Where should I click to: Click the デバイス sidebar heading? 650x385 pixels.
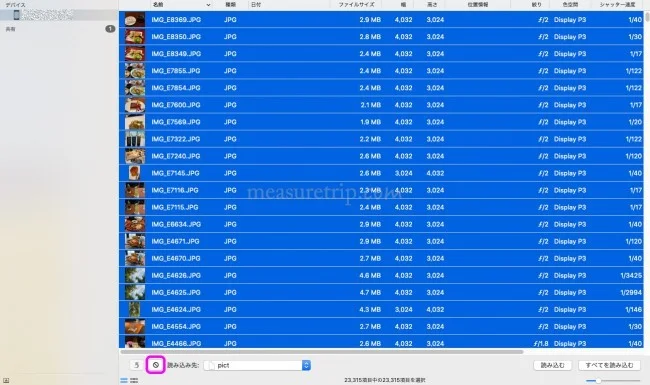pos(15,5)
